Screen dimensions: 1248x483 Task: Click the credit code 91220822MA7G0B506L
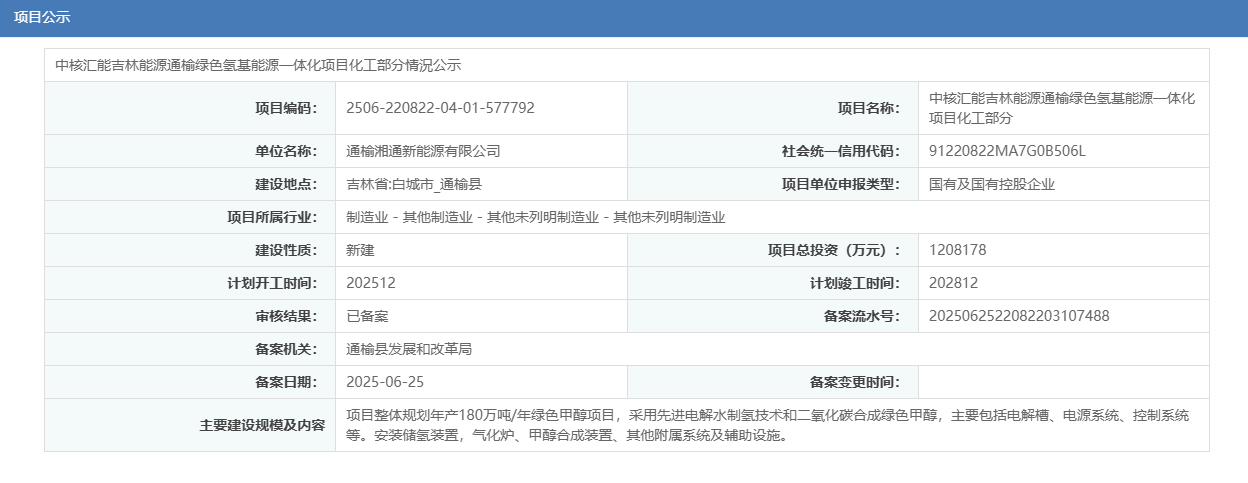(1007, 151)
